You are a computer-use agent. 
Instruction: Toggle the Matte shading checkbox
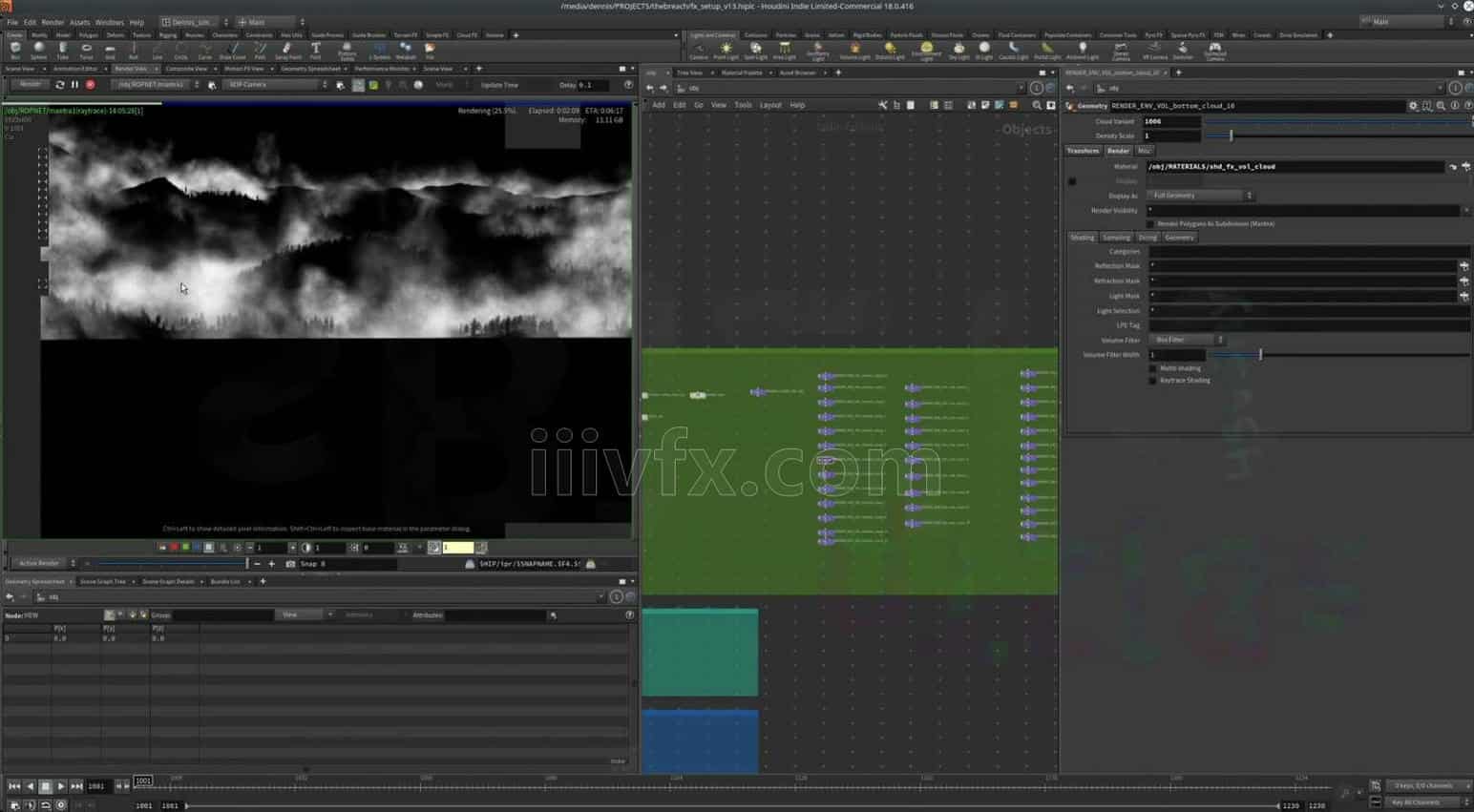(1152, 368)
